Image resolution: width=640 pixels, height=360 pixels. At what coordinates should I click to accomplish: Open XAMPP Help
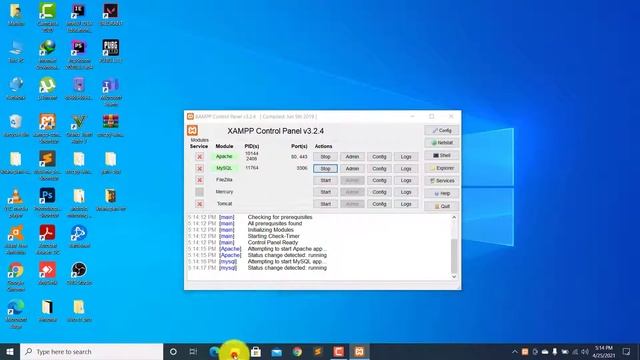[x=442, y=193]
